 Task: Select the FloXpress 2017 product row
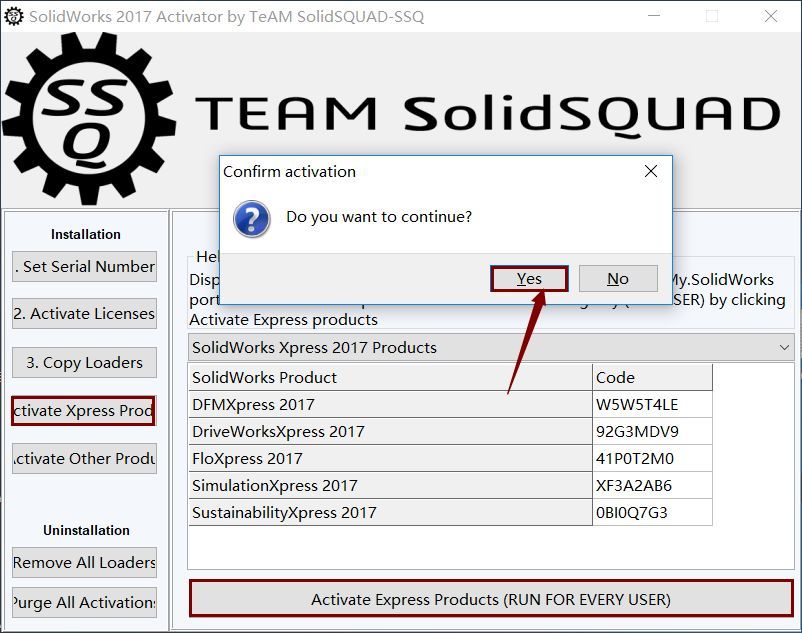point(300,458)
